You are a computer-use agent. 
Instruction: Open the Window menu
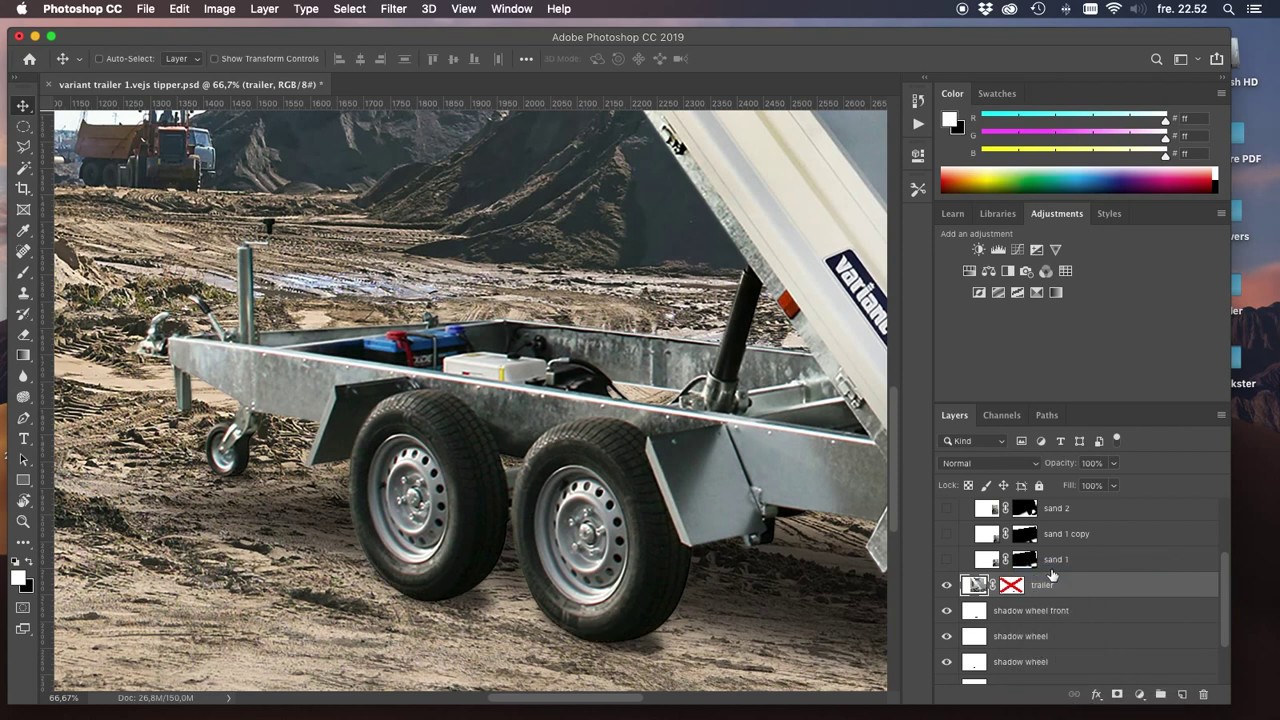511,9
